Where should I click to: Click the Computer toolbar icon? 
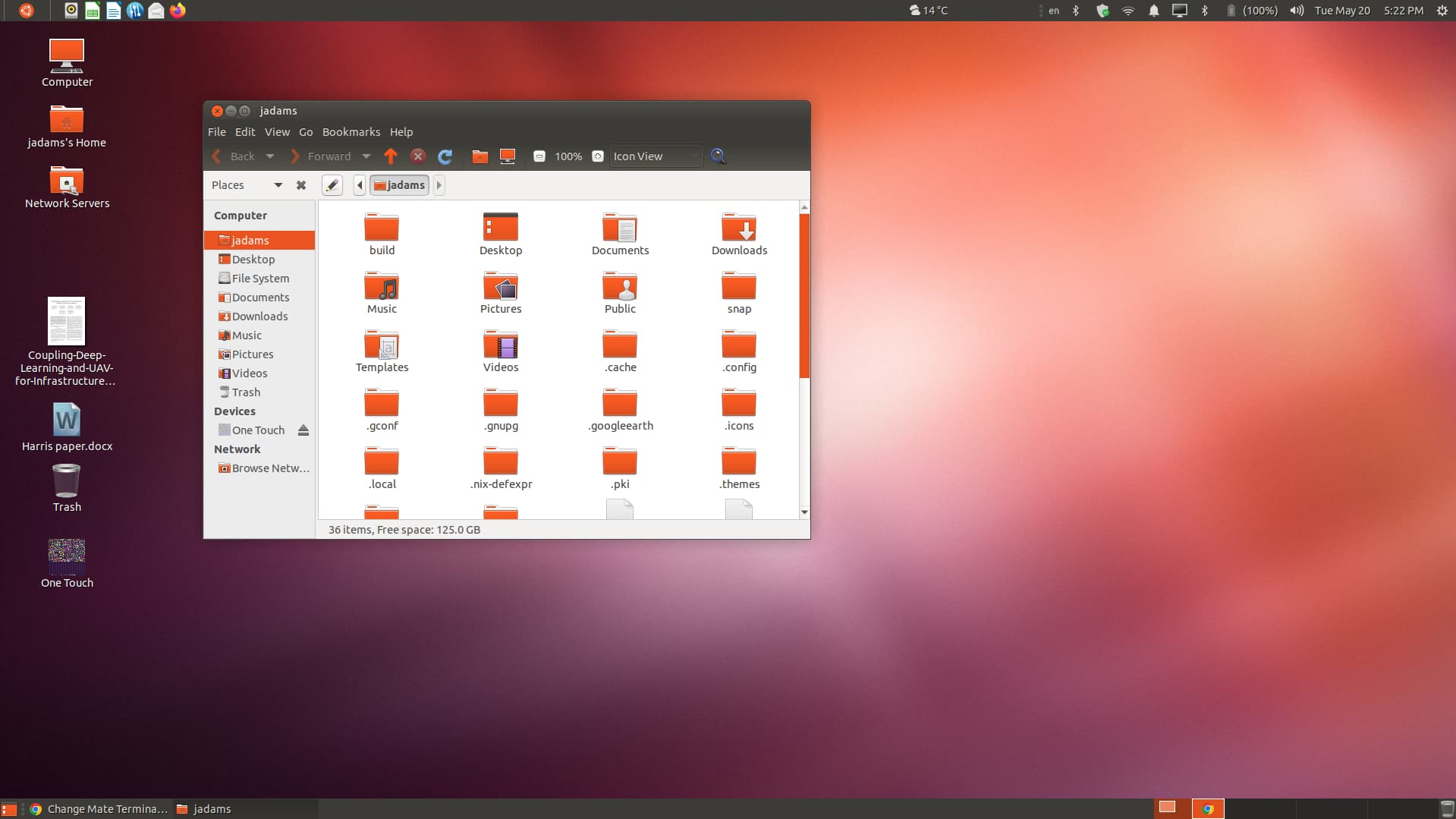[508, 156]
